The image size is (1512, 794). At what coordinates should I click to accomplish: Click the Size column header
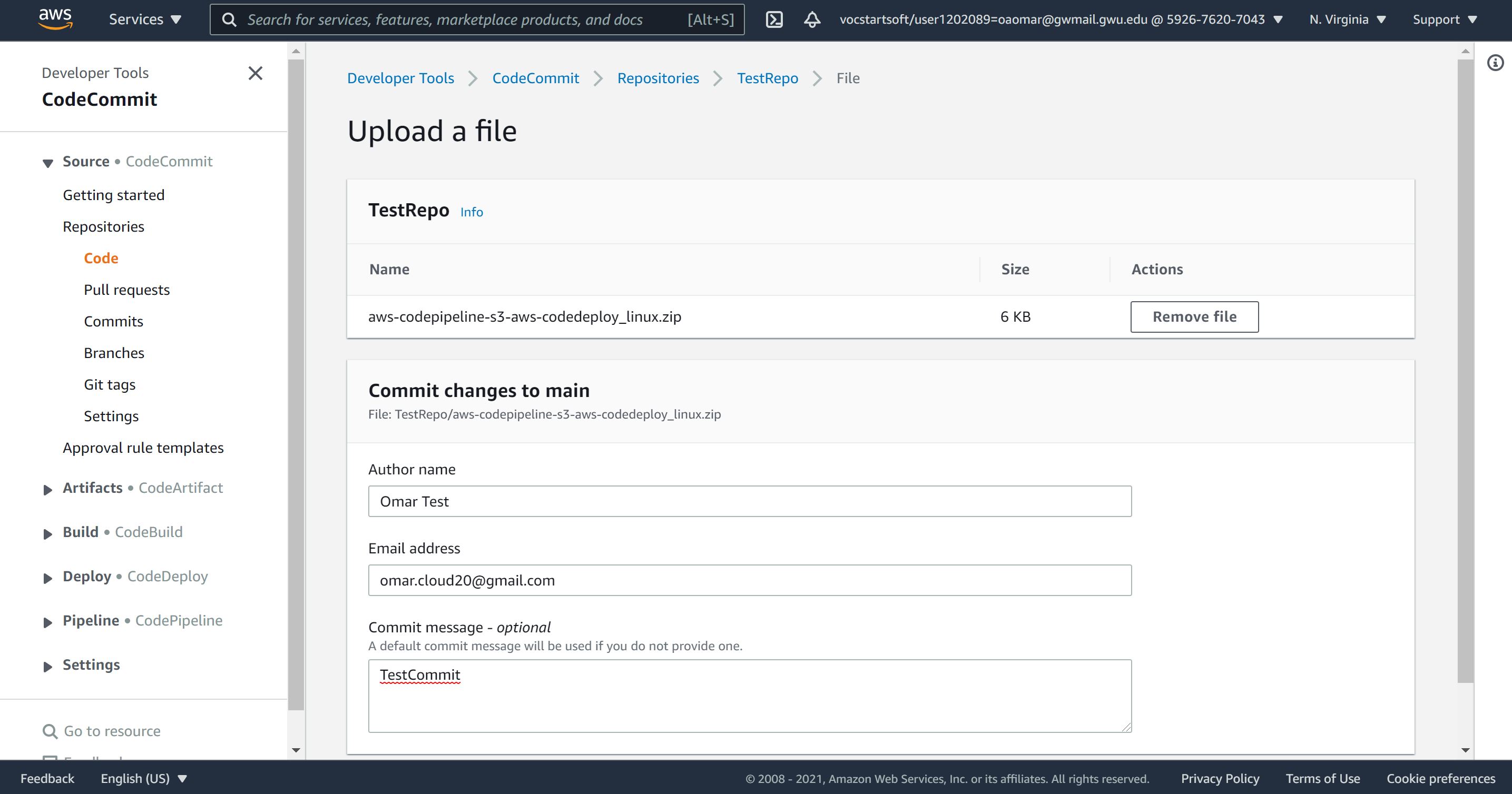[x=1015, y=269]
